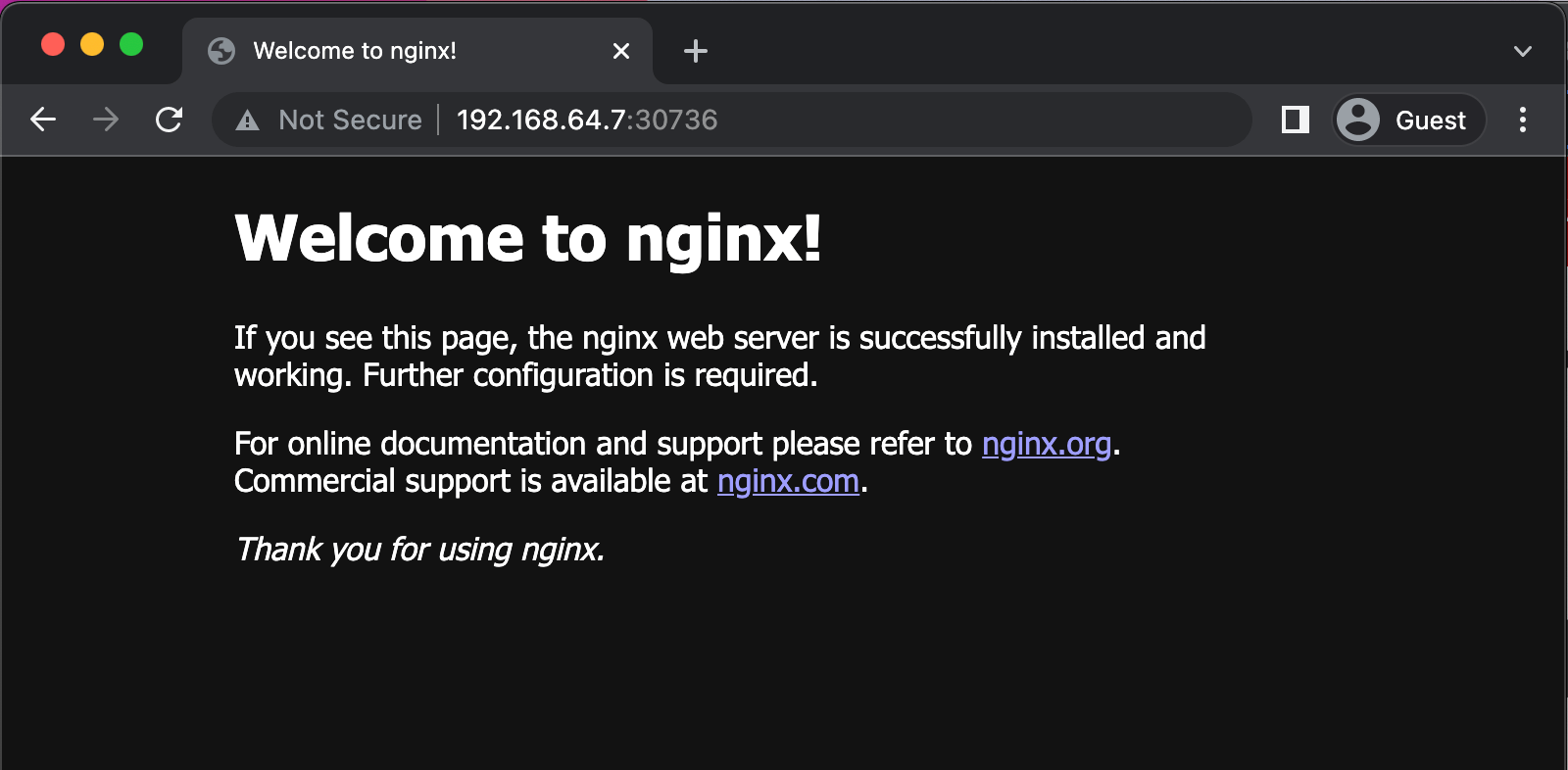Click the Not Secure label text
1568x770 pixels.
(350, 120)
